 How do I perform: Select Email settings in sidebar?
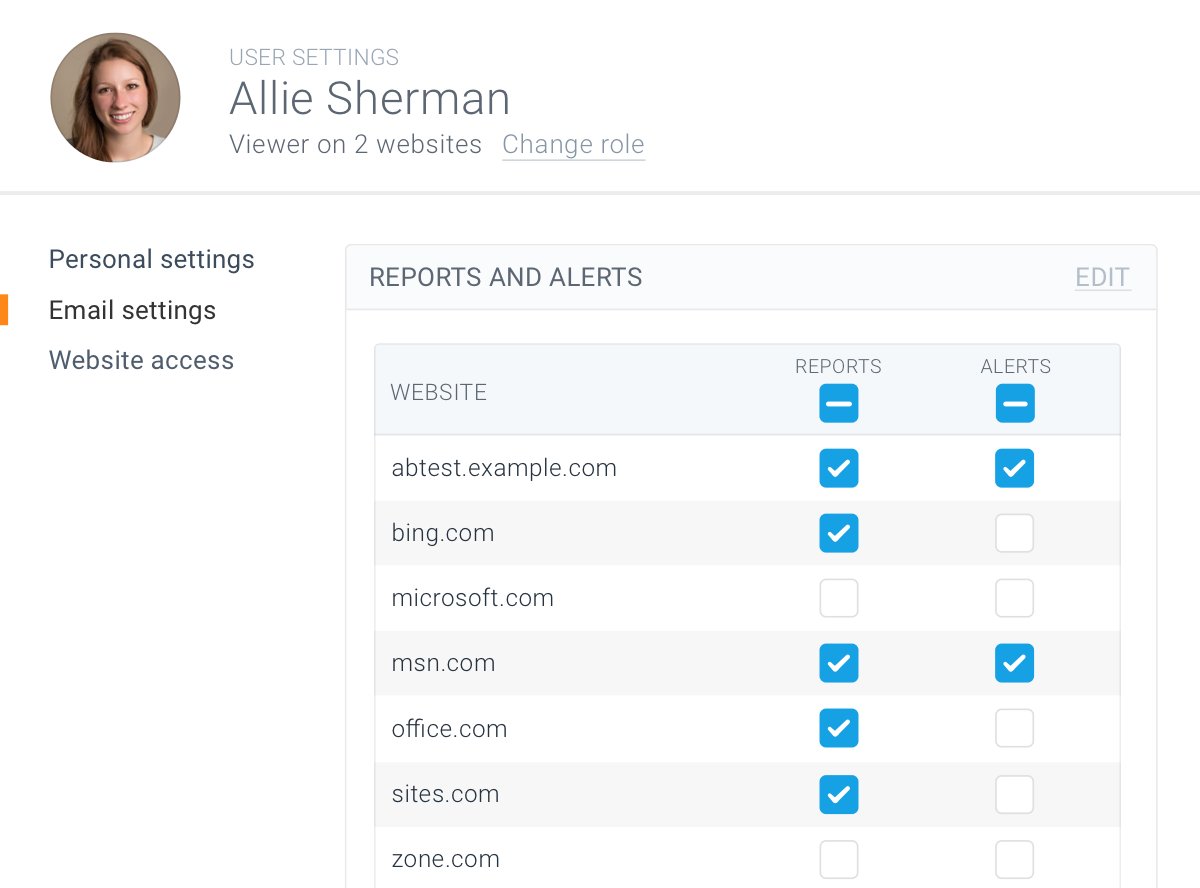133,310
